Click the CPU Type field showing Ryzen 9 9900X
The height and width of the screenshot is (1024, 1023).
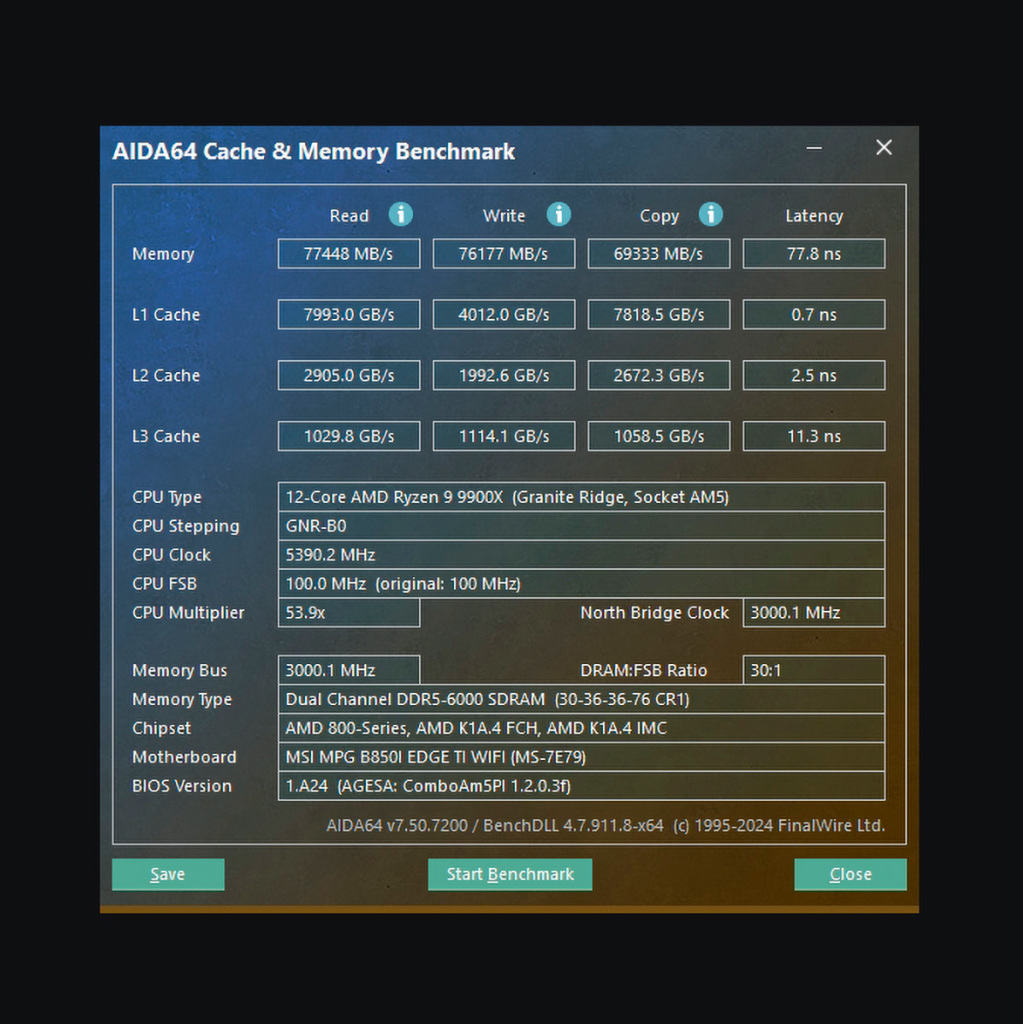(581, 497)
